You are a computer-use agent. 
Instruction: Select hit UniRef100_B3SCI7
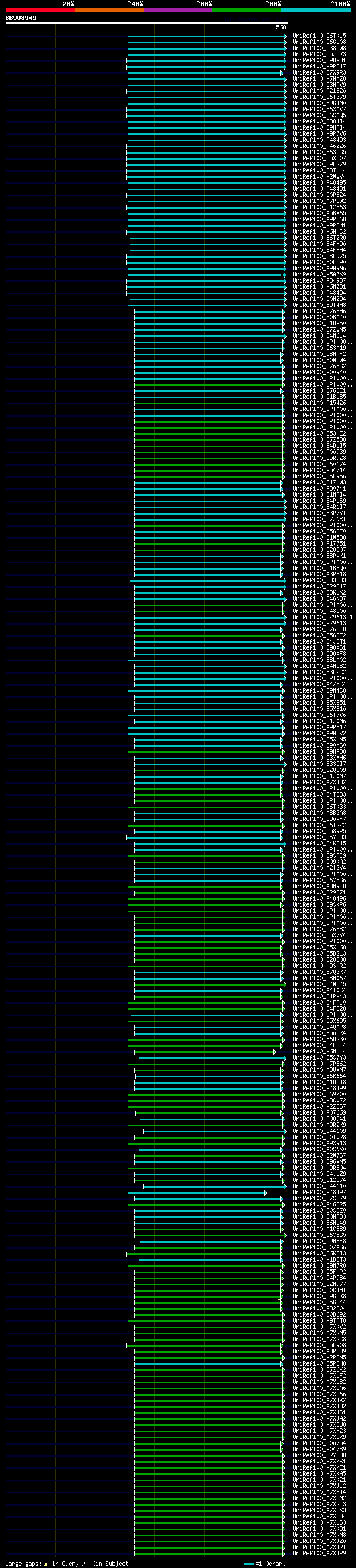[319, 764]
